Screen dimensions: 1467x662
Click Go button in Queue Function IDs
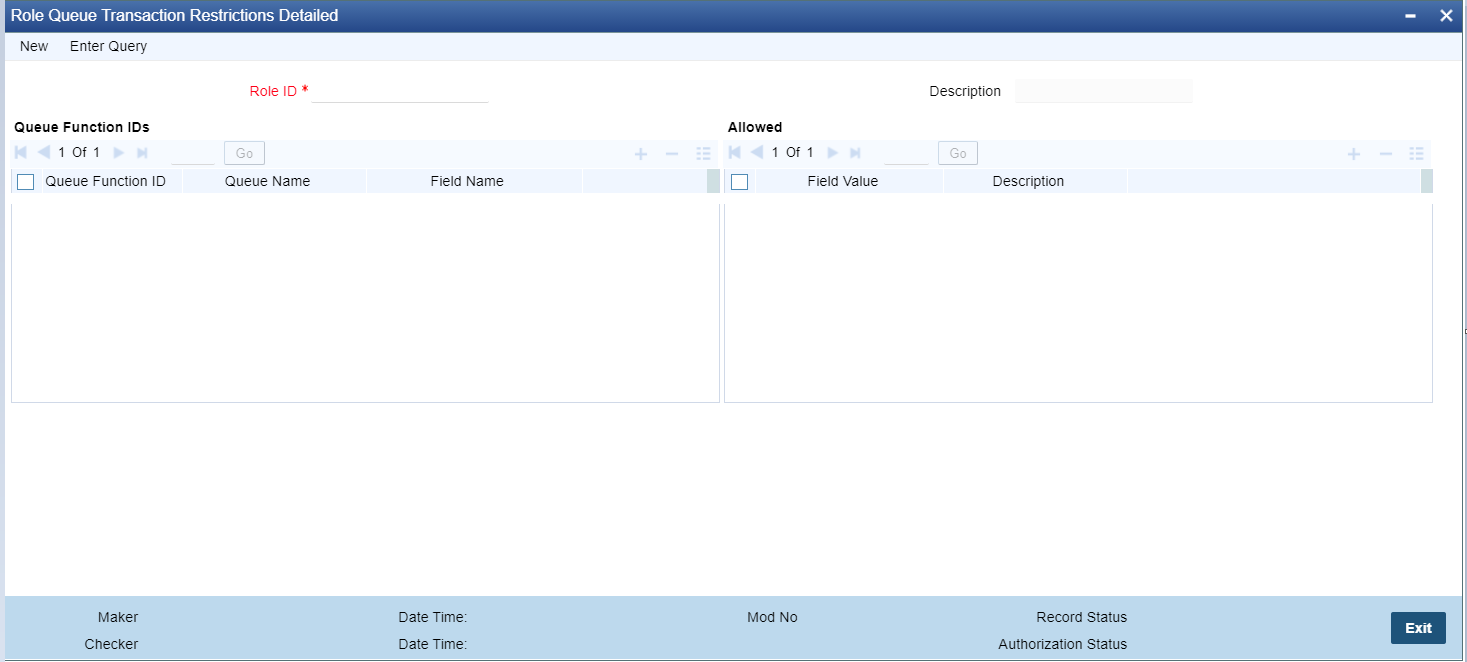(x=244, y=153)
